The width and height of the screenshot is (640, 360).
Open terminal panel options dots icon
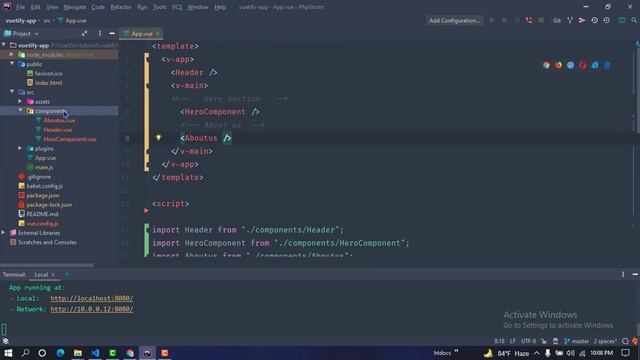(623, 275)
